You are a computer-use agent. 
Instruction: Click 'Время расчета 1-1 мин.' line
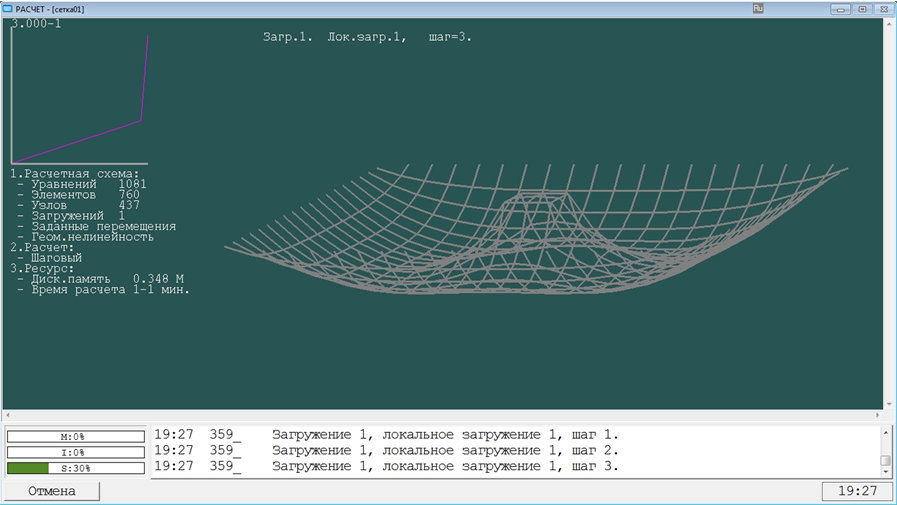click(104, 289)
